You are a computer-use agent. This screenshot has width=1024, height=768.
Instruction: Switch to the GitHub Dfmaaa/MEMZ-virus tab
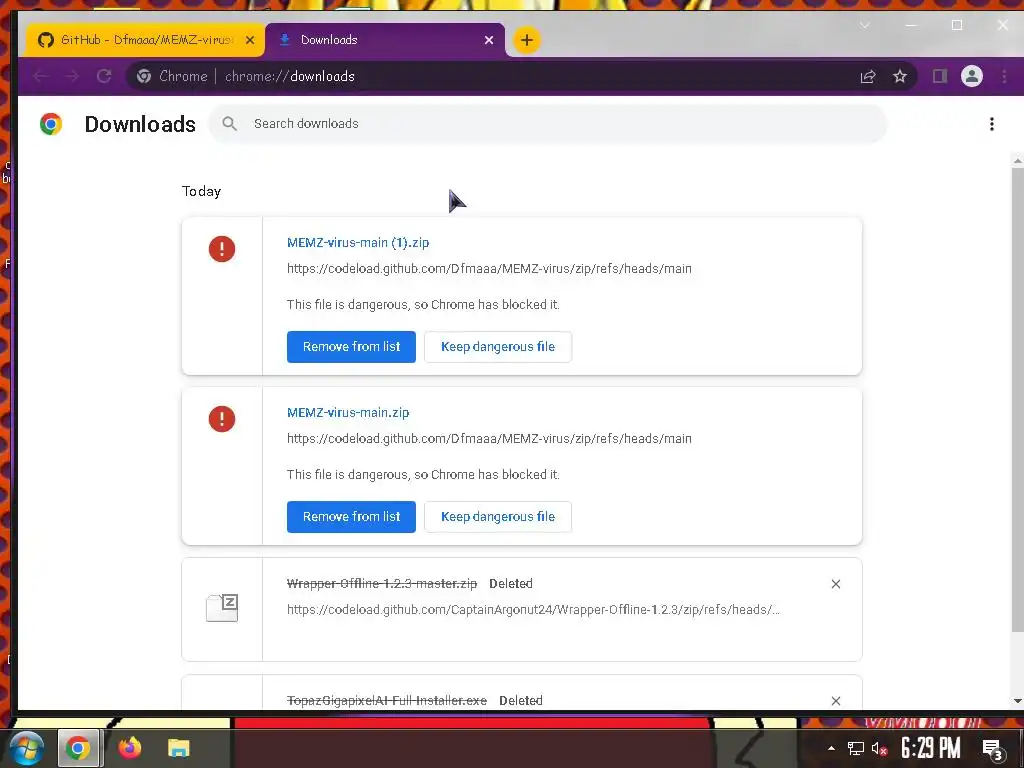pyautogui.click(x=144, y=40)
